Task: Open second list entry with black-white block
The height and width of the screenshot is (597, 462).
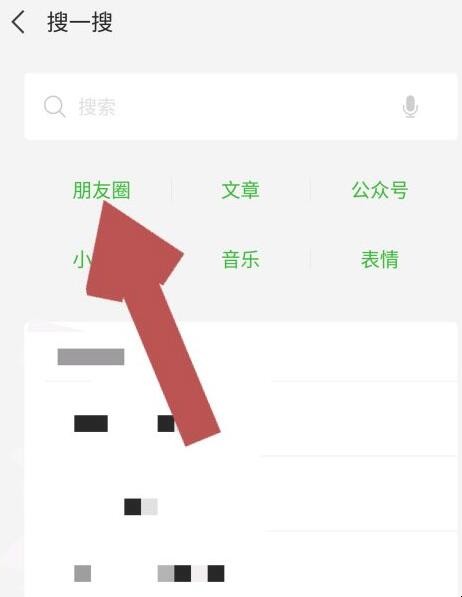Action: (141, 507)
